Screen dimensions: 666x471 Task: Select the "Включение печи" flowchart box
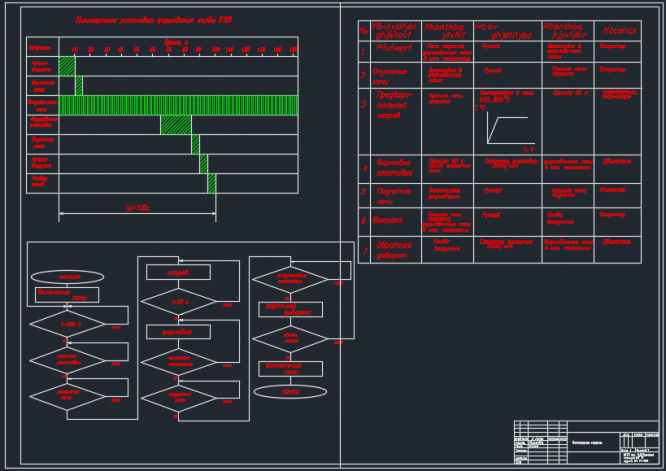point(67,295)
